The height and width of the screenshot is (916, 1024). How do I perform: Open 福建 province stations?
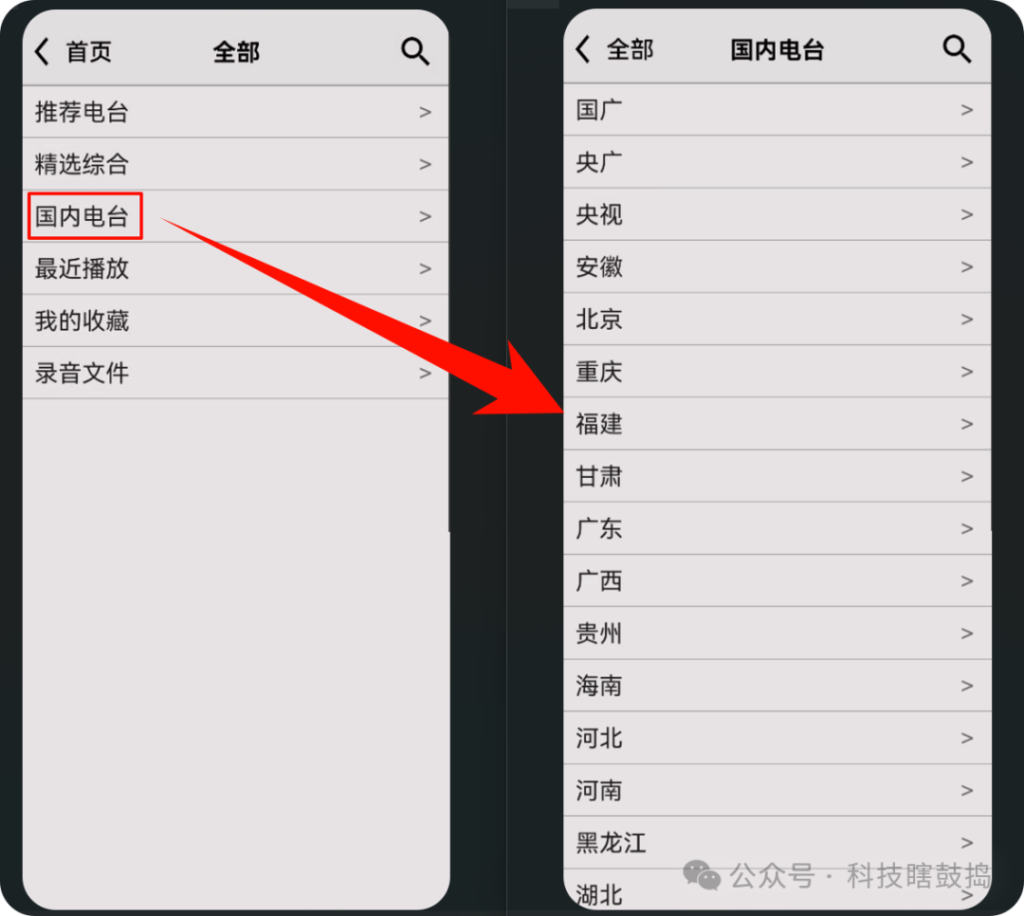pyautogui.click(x=777, y=424)
